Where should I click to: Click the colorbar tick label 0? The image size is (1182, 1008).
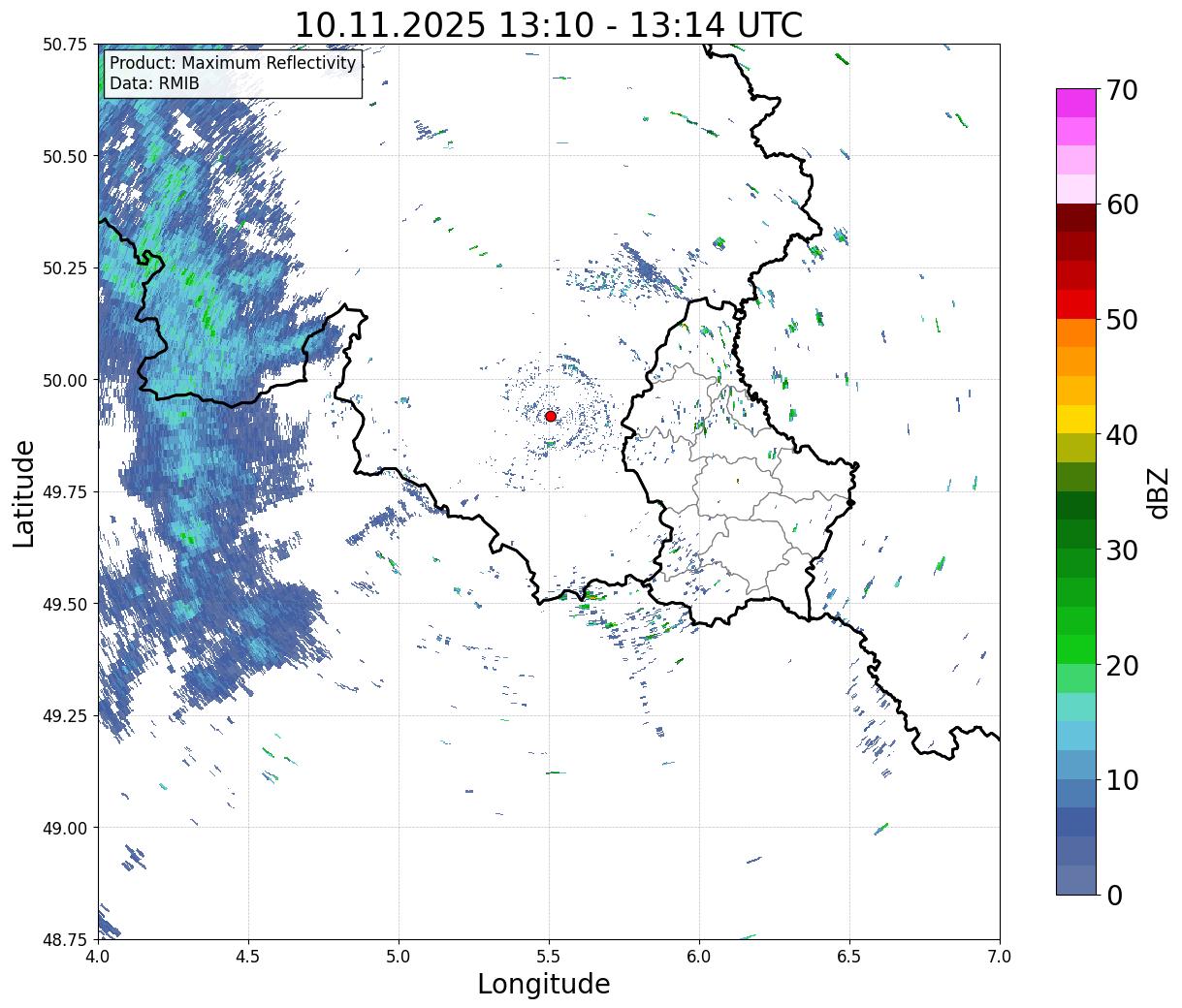click(x=1113, y=895)
